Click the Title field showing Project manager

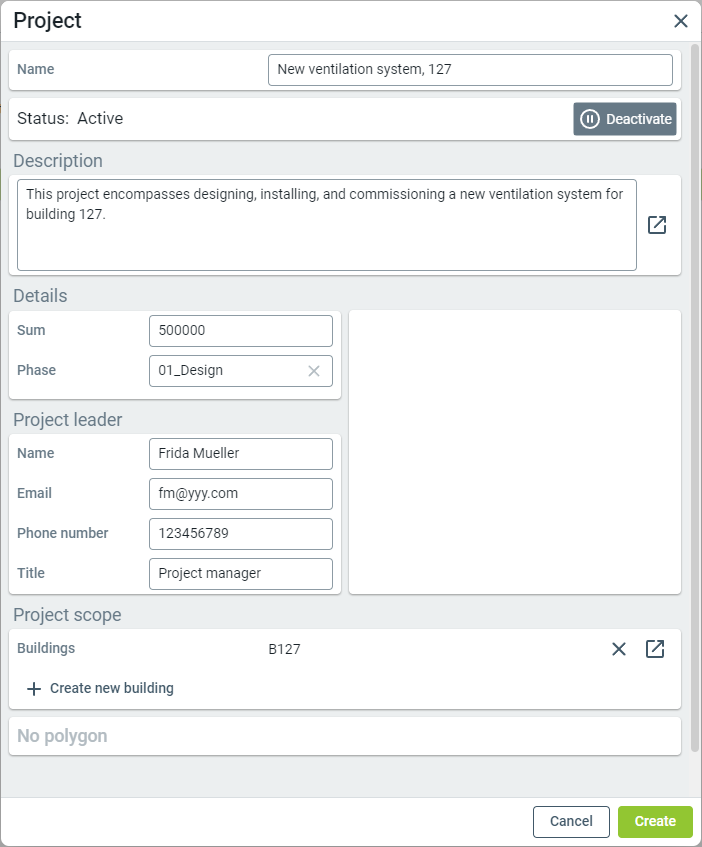(240, 574)
